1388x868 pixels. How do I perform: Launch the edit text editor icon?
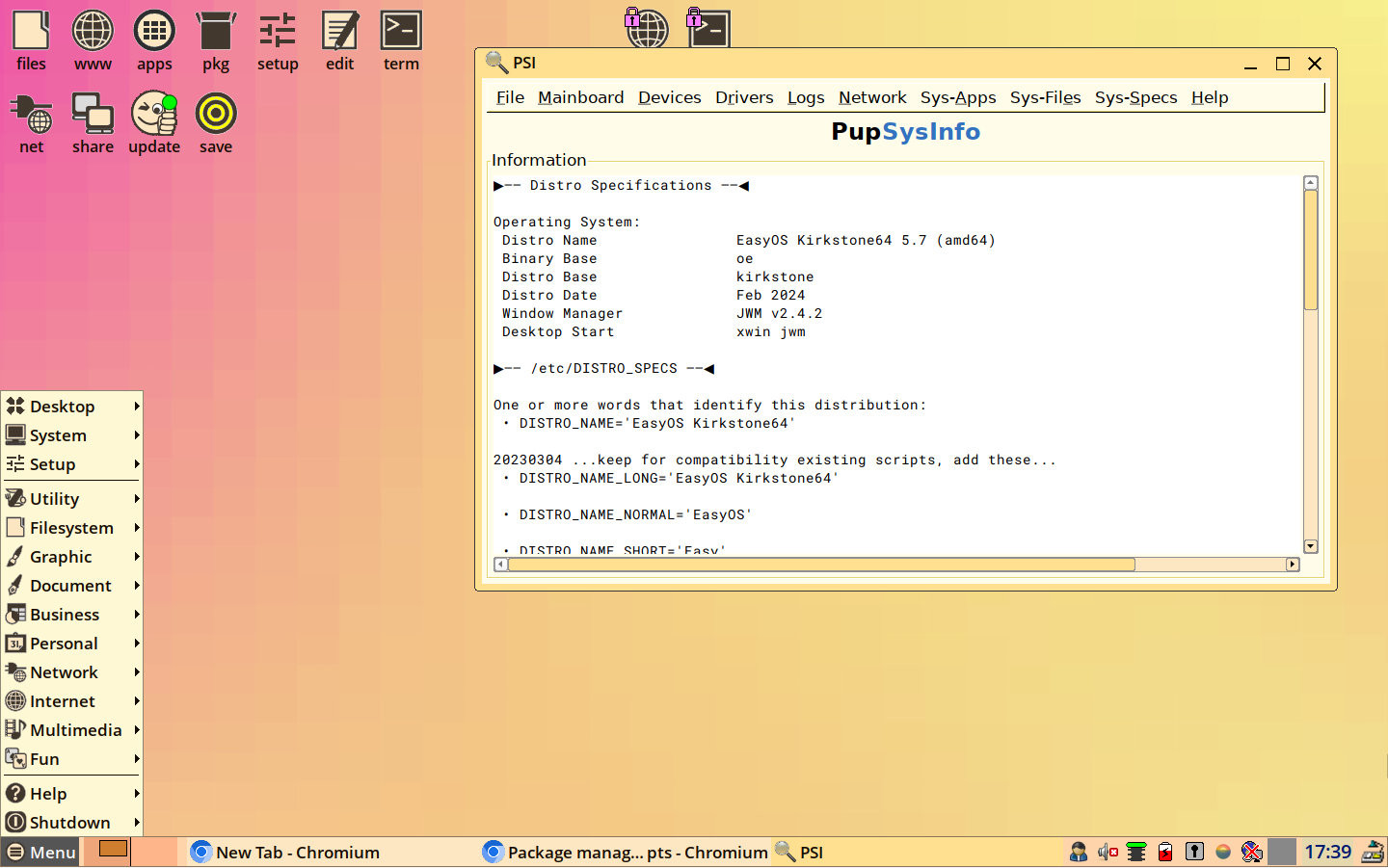coord(339,40)
